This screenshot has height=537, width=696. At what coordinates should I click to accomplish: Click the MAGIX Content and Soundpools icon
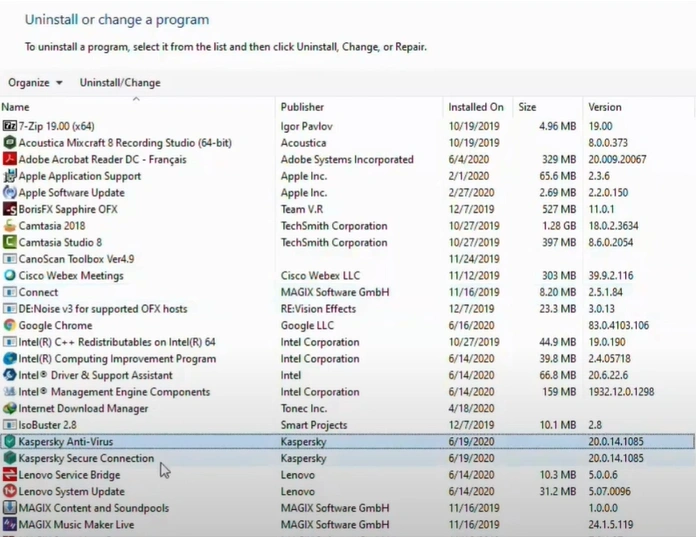pos(9,508)
